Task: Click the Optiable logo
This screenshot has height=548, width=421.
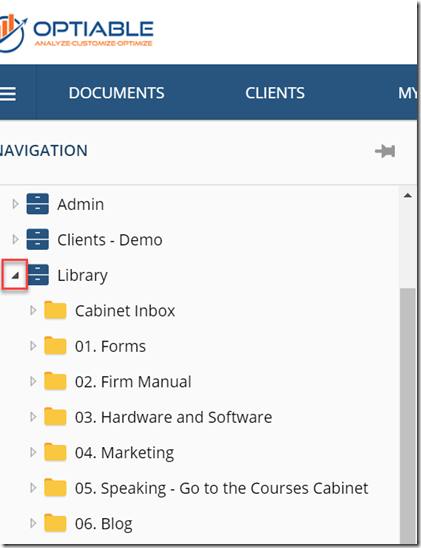Action: pos(77,33)
